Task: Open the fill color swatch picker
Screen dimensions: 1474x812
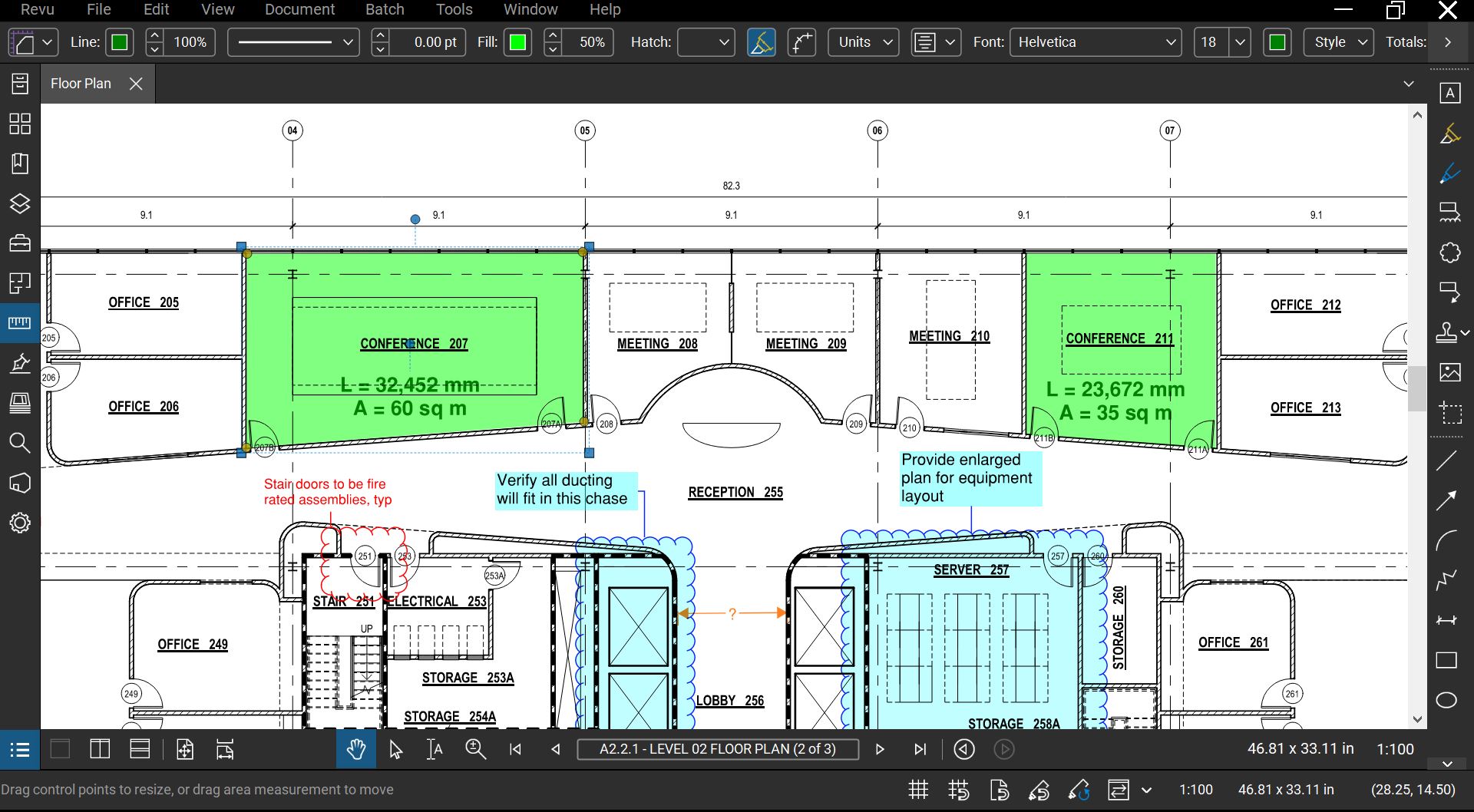Action: 518,42
